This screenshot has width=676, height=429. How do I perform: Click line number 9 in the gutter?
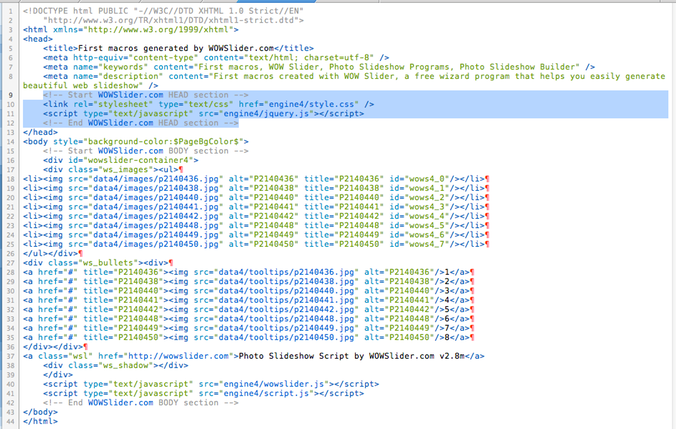(10, 95)
